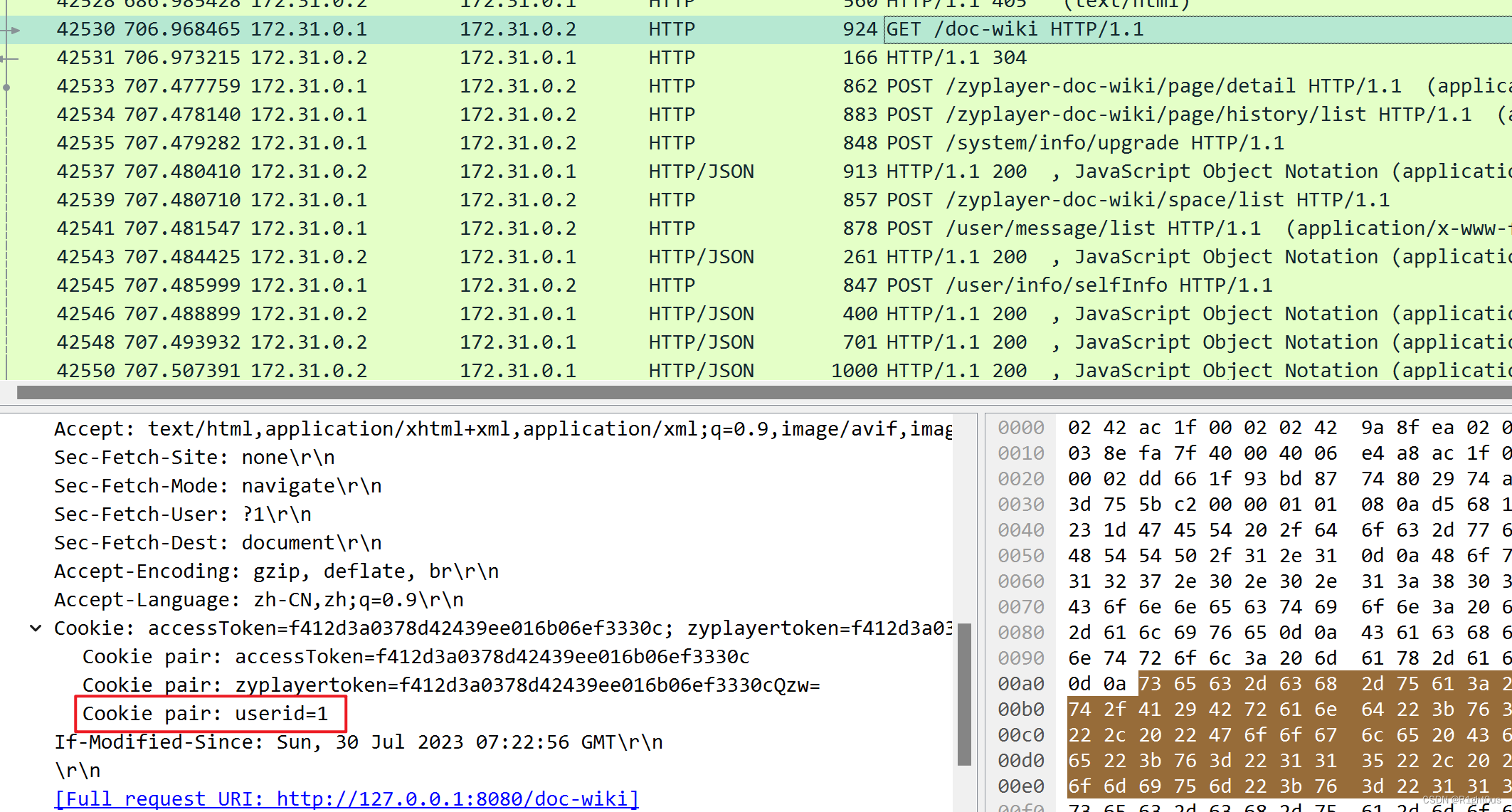Collapse the Cookie header tree node
Image resolution: width=1512 pixels, height=812 pixels.
[36, 628]
